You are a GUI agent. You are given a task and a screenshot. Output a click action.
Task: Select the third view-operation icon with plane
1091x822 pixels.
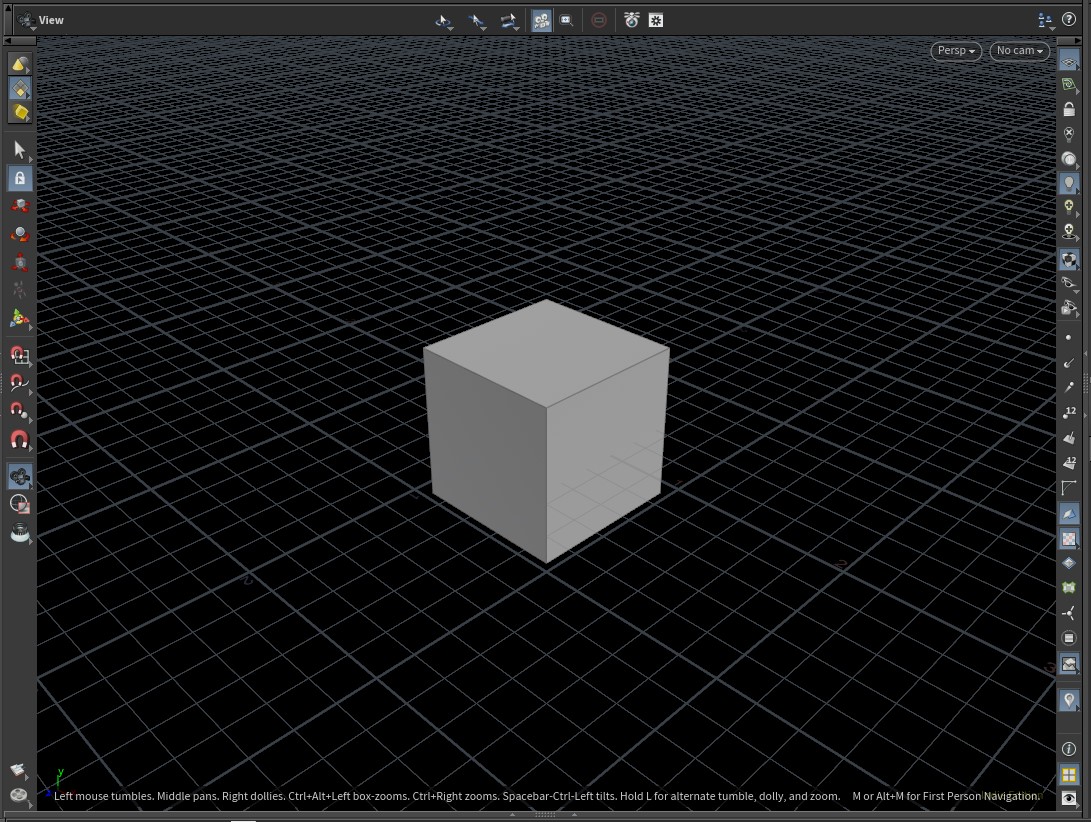(509, 21)
